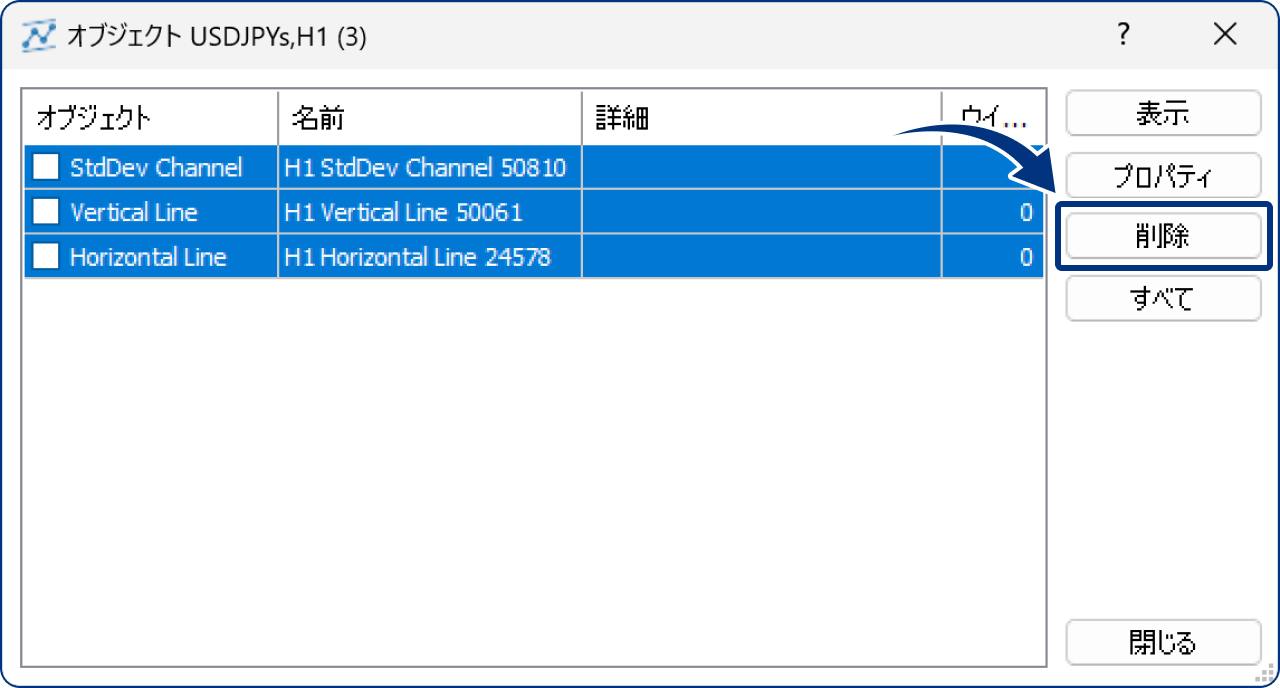Select the H1 StdDev Channel 50810 row

tap(534, 167)
